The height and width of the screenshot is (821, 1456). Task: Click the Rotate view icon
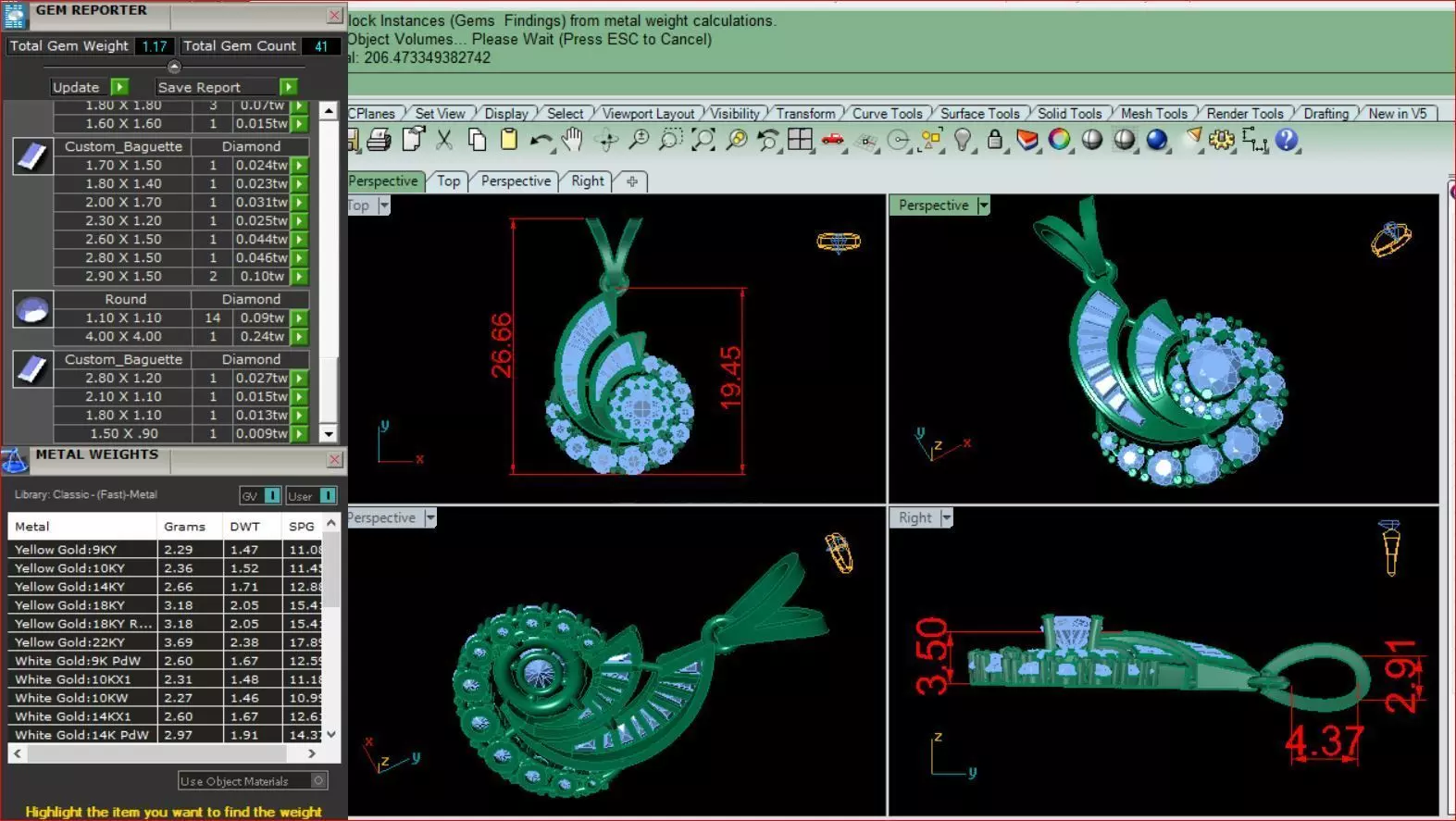coord(606,140)
